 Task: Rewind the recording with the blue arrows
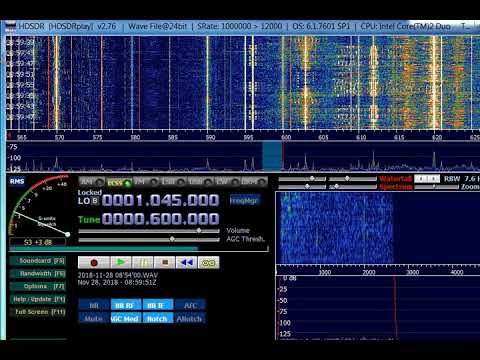tap(186, 263)
